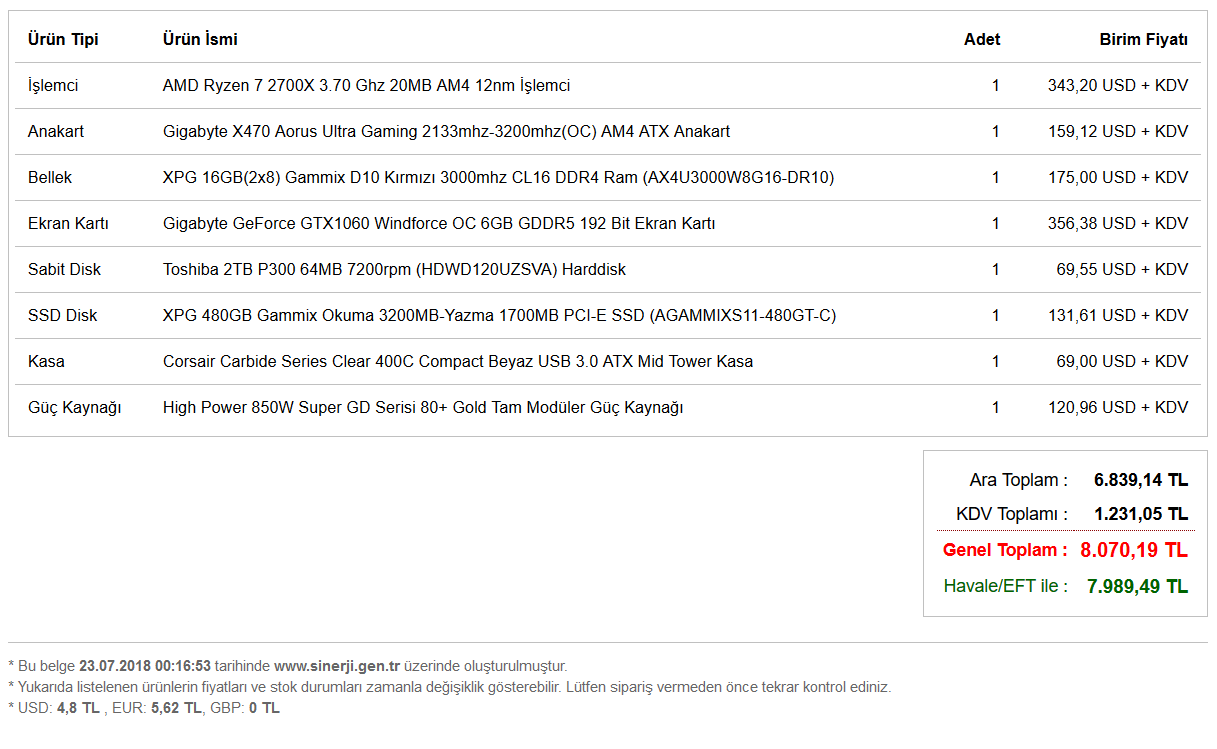Select the AMD Ryzen 7 2700X product name
Viewport: 1217px width, 749px height.
click(366, 86)
